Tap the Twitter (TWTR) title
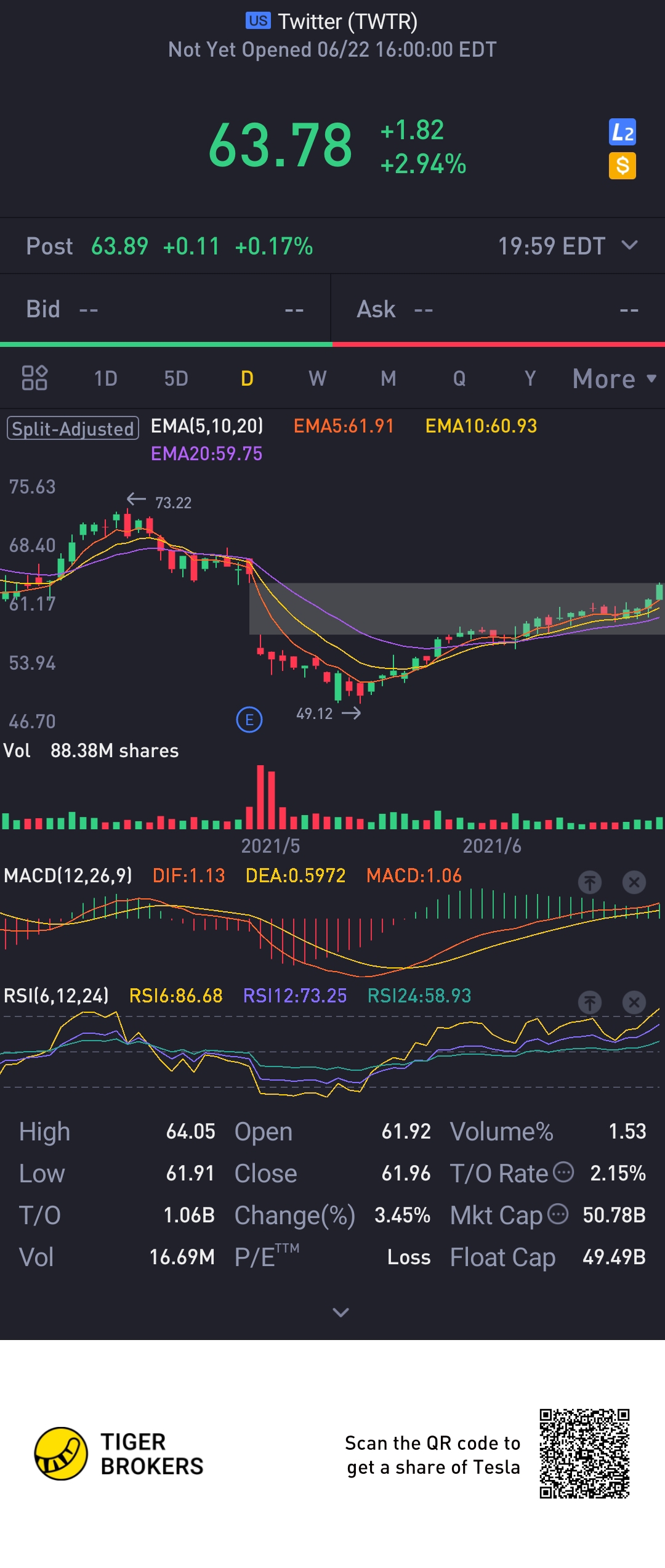Image resolution: width=665 pixels, height=1568 pixels. click(x=348, y=22)
